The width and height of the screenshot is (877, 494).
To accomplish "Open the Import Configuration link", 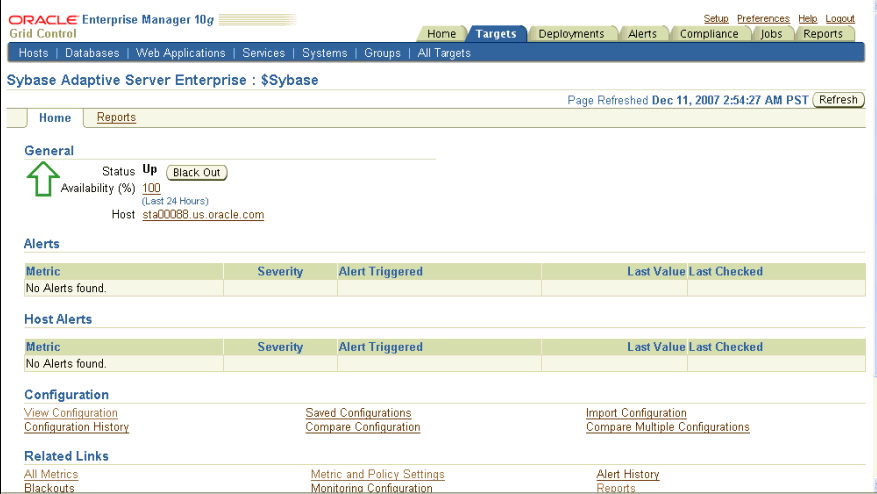I will pos(636,413).
